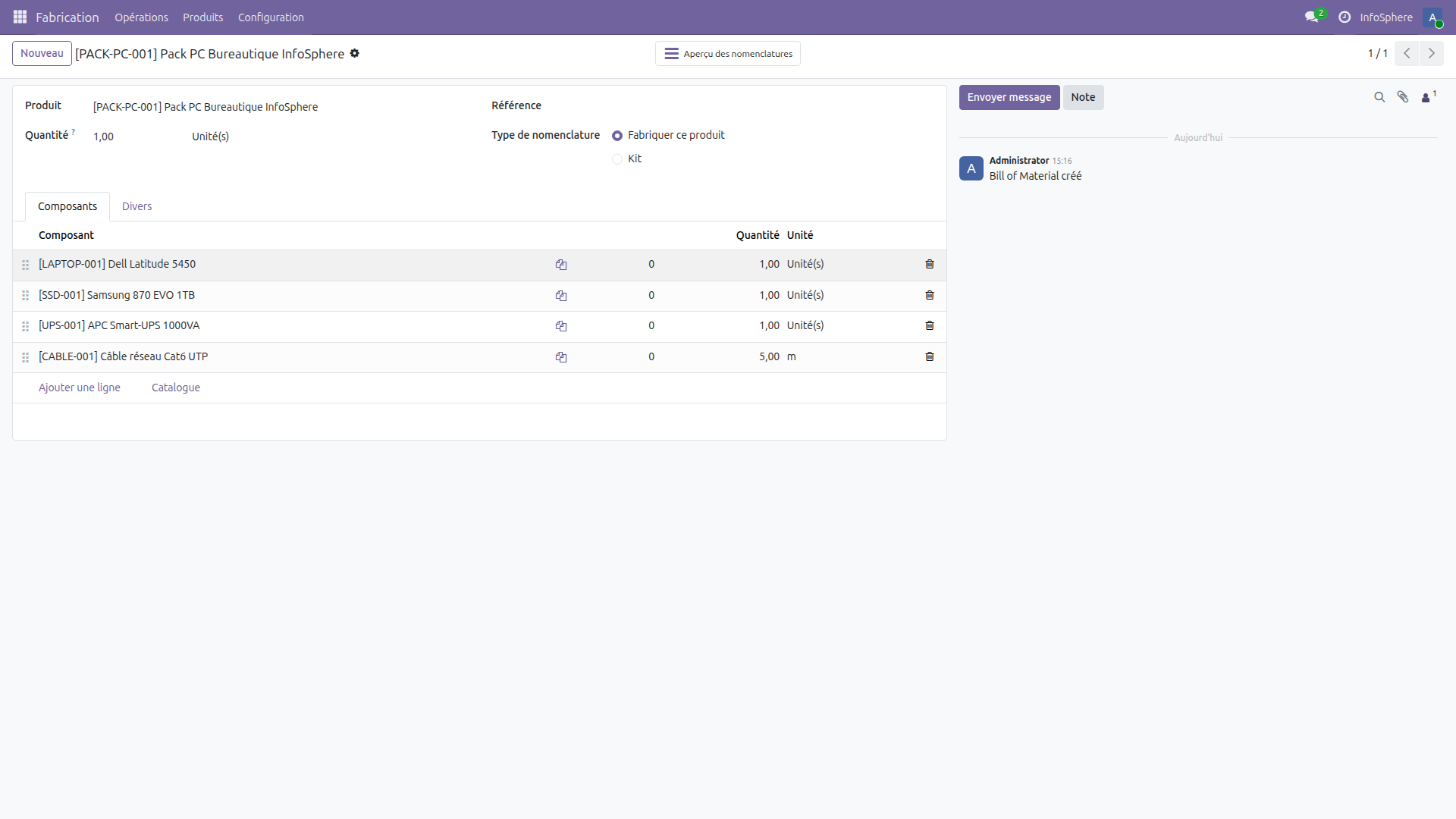Open the followers icon in the chatter
Viewport: 1456px width, 819px height.
[x=1427, y=97]
